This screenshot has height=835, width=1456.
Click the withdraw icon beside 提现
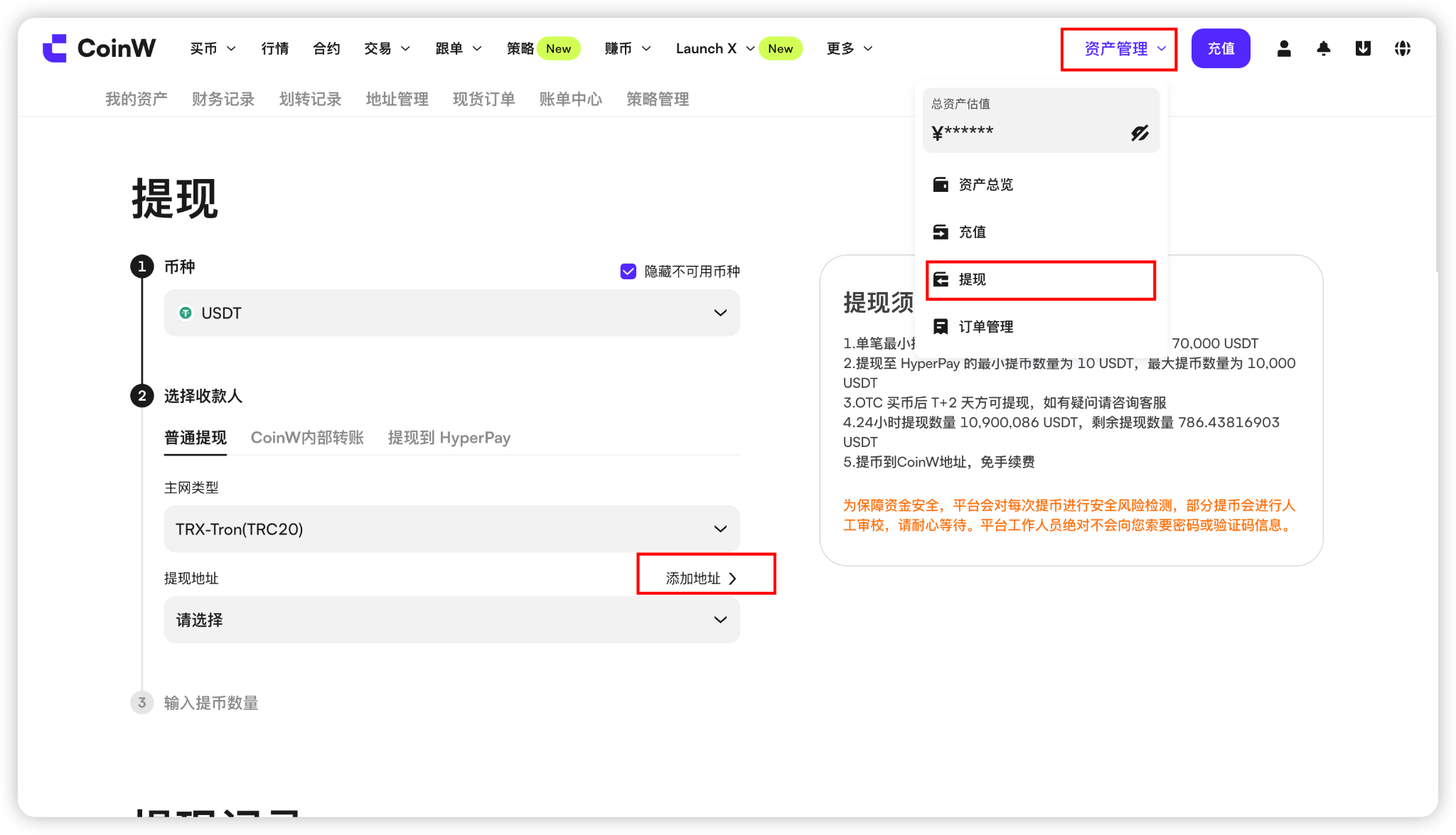coord(941,279)
